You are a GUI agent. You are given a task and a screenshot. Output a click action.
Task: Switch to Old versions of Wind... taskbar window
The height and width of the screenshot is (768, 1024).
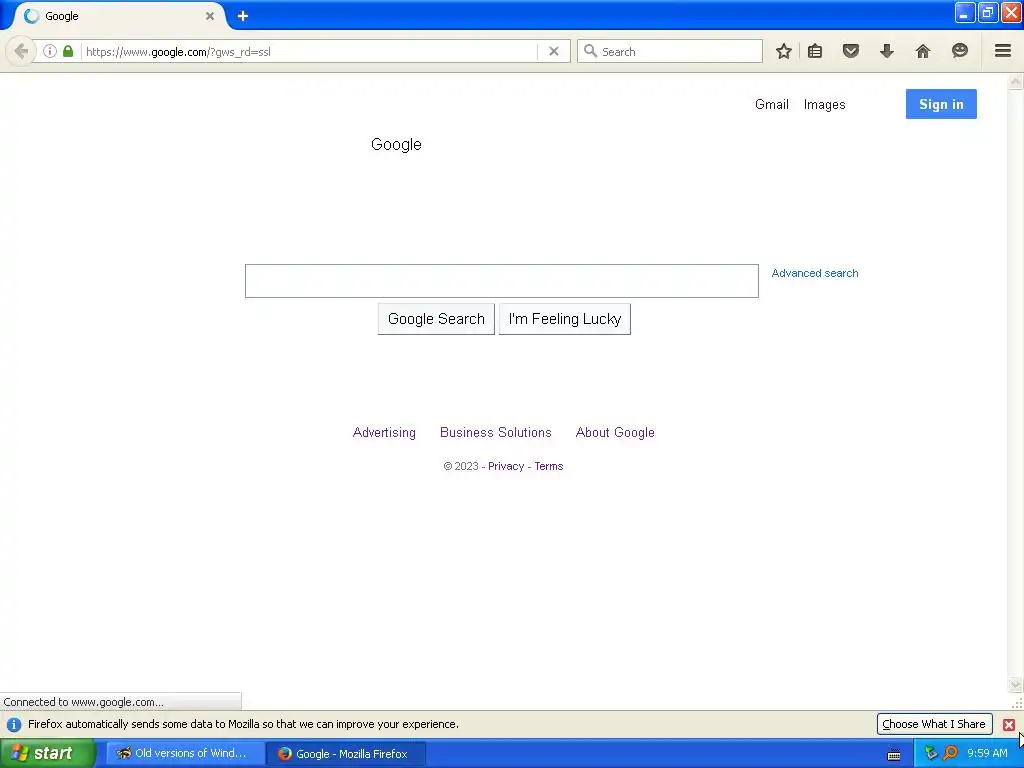(185, 754)
